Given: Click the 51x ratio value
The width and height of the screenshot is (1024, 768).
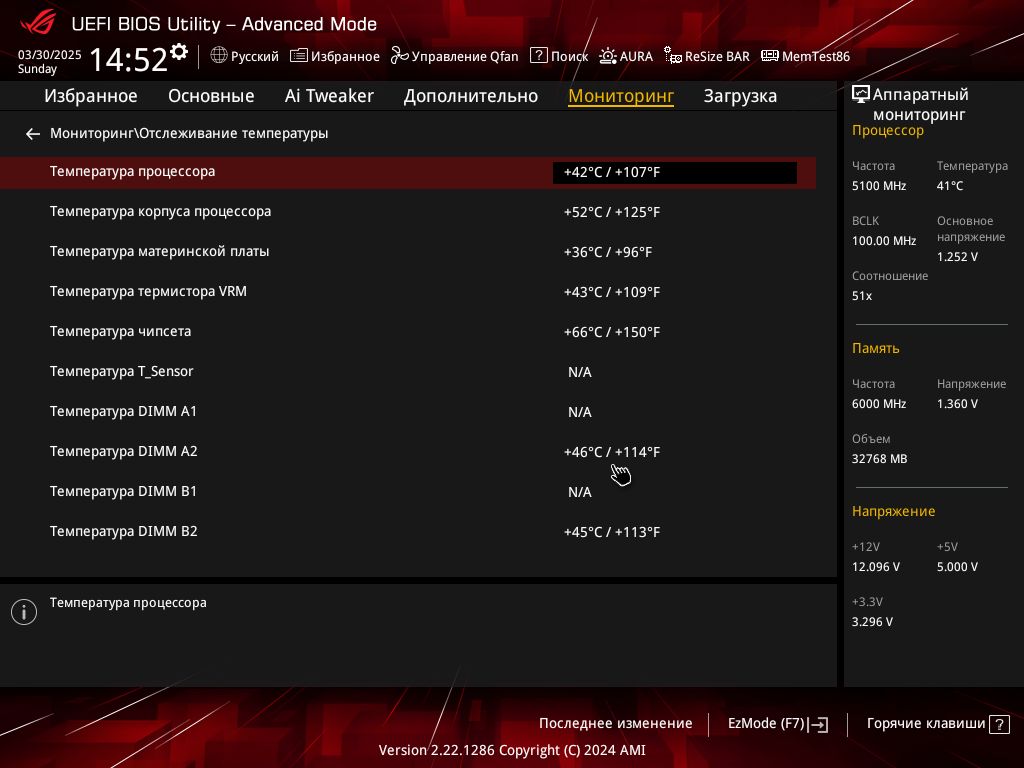Looking at the screenshot, I should click(862, 296).
